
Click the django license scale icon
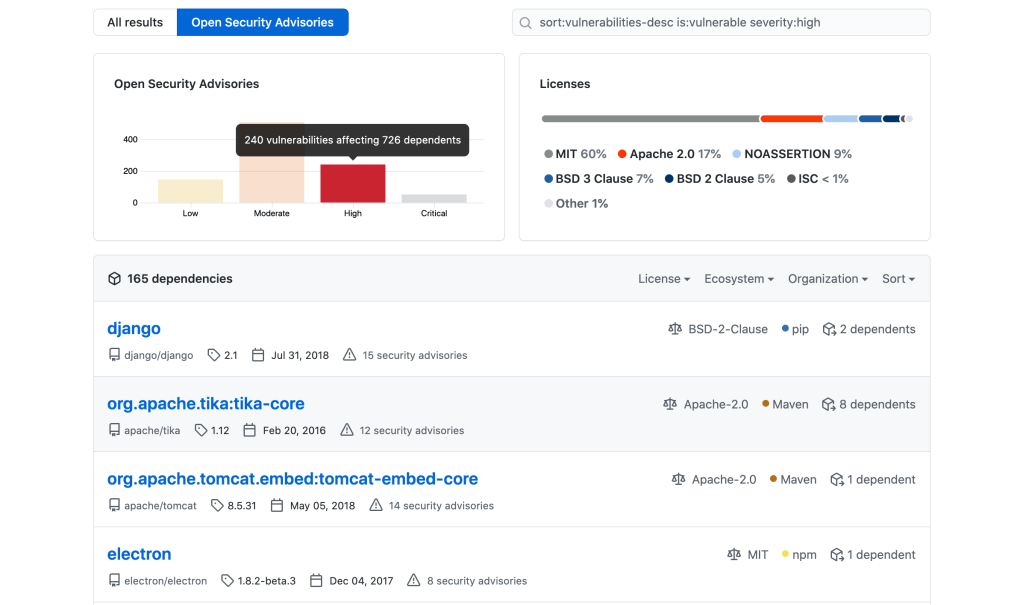coord(675,329)
